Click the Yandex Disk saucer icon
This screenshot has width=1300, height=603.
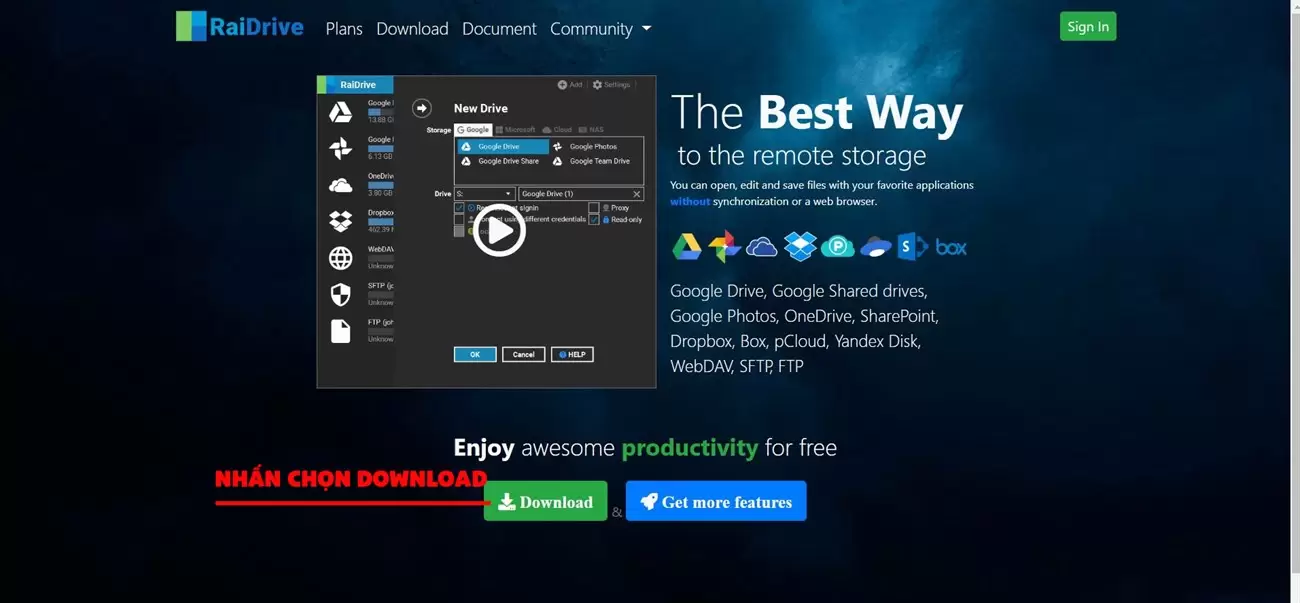tap(876, 247)
